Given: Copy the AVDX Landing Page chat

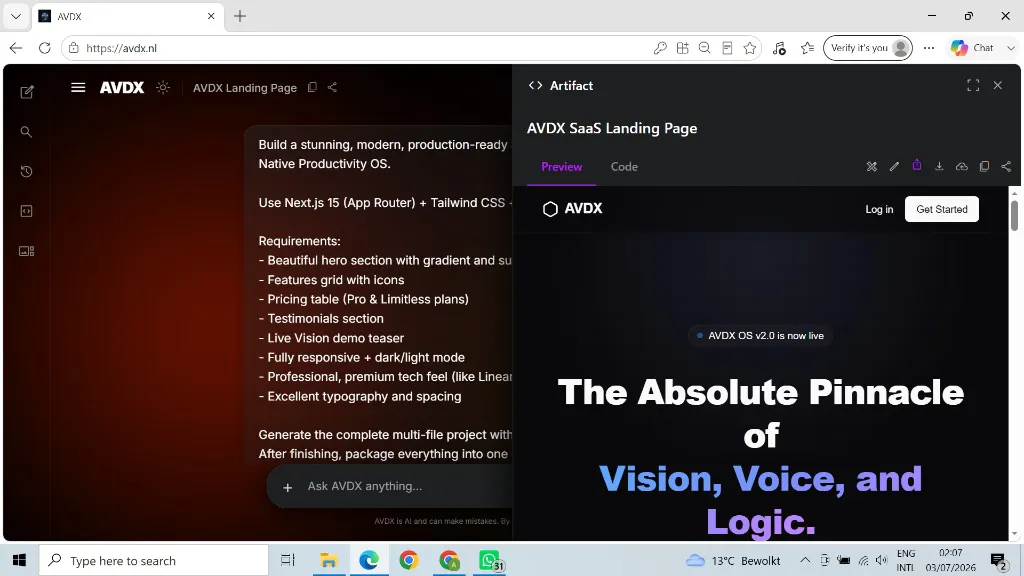Looking at the screenshot, I should pos(312,87).
